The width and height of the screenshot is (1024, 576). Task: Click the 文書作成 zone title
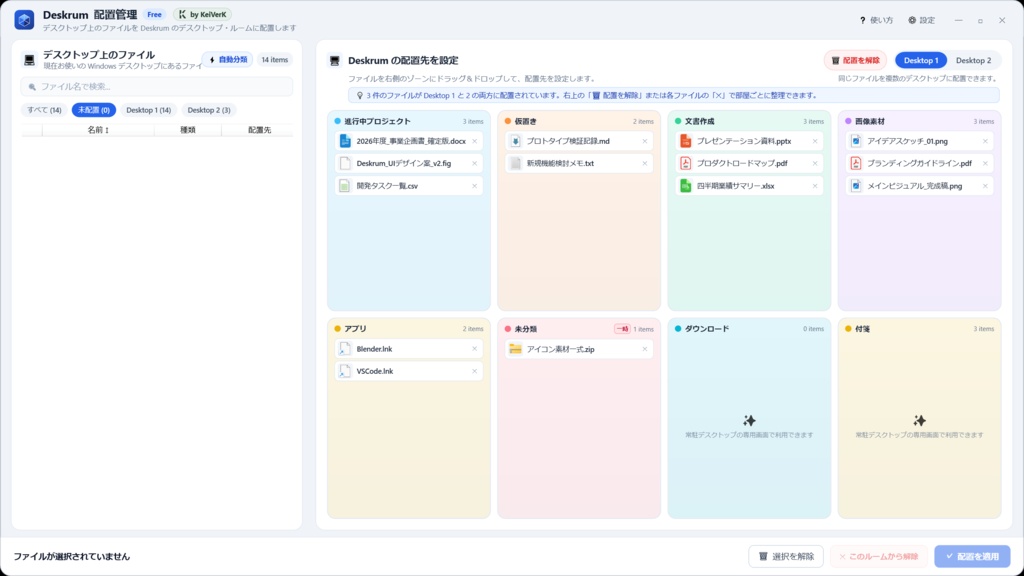pyautogui.click(x=699, y=121)
